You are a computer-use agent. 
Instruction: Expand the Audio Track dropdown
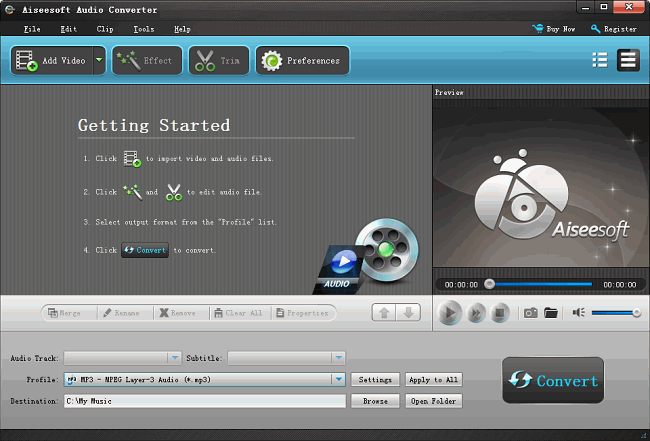(x=175, y=358)
